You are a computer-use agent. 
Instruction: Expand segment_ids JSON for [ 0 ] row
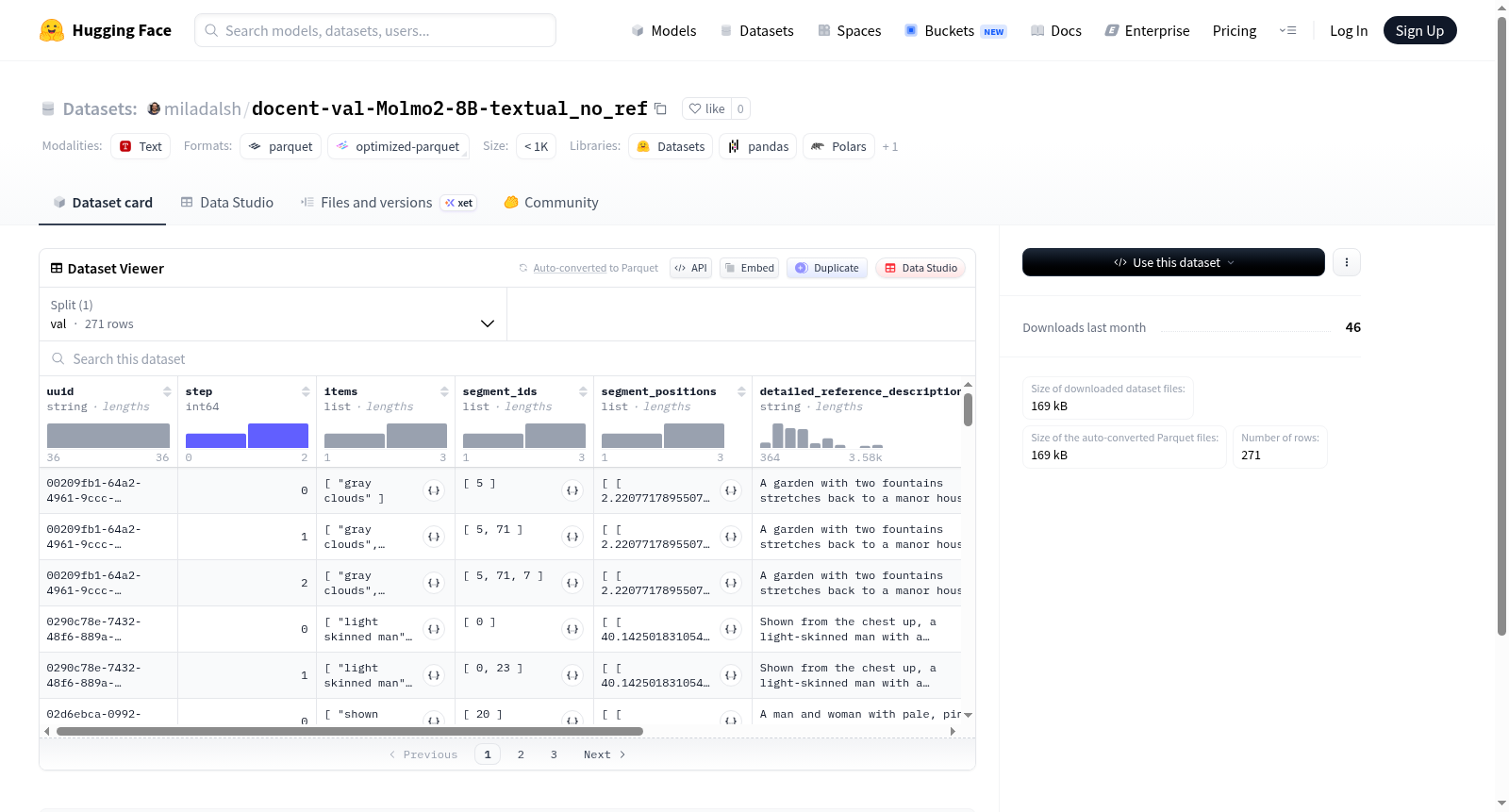[572, 629]
